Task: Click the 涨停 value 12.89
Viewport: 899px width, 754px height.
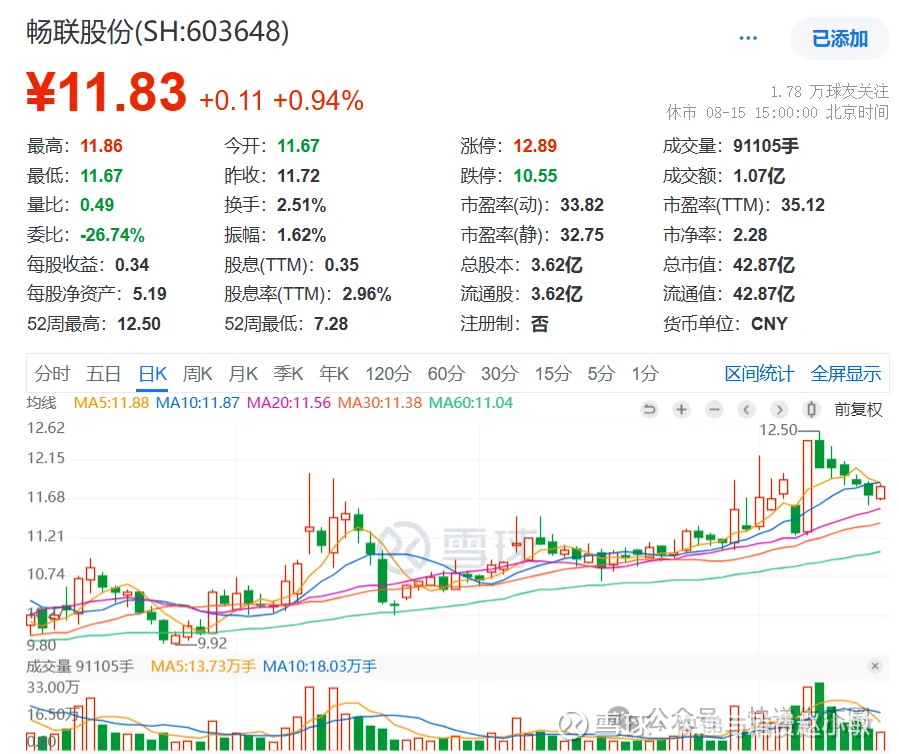Action: pos(535,146)
